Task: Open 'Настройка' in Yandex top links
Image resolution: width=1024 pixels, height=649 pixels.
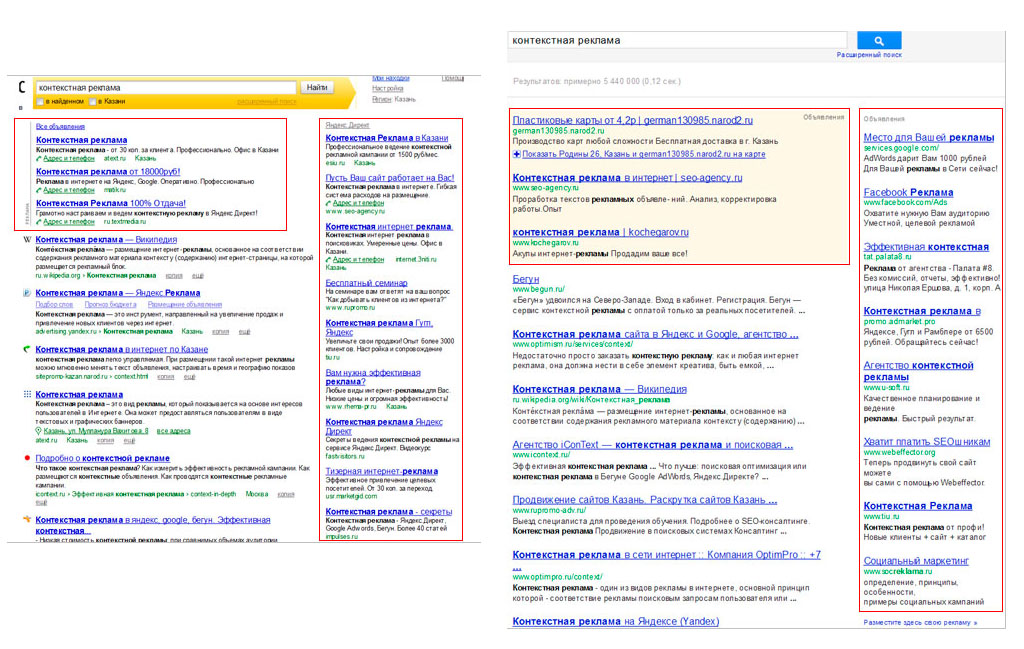Action: (388, 88)
